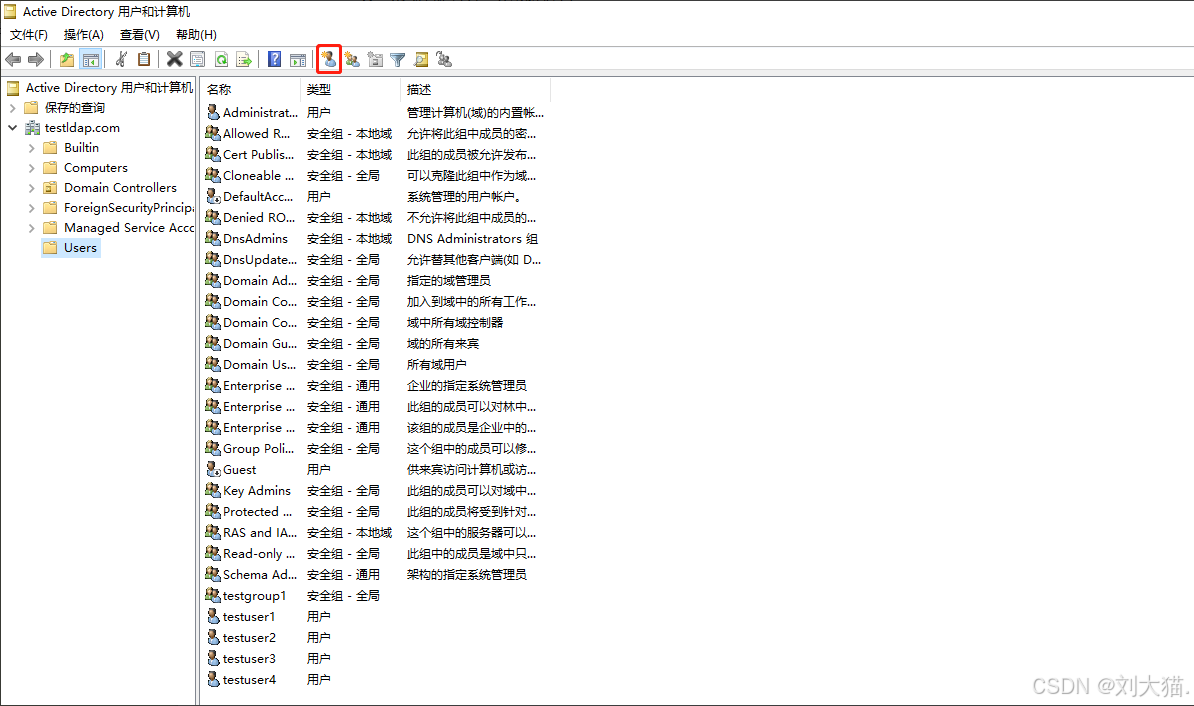
Task: Click add to group toolbar icon
Action: (444, 59)
